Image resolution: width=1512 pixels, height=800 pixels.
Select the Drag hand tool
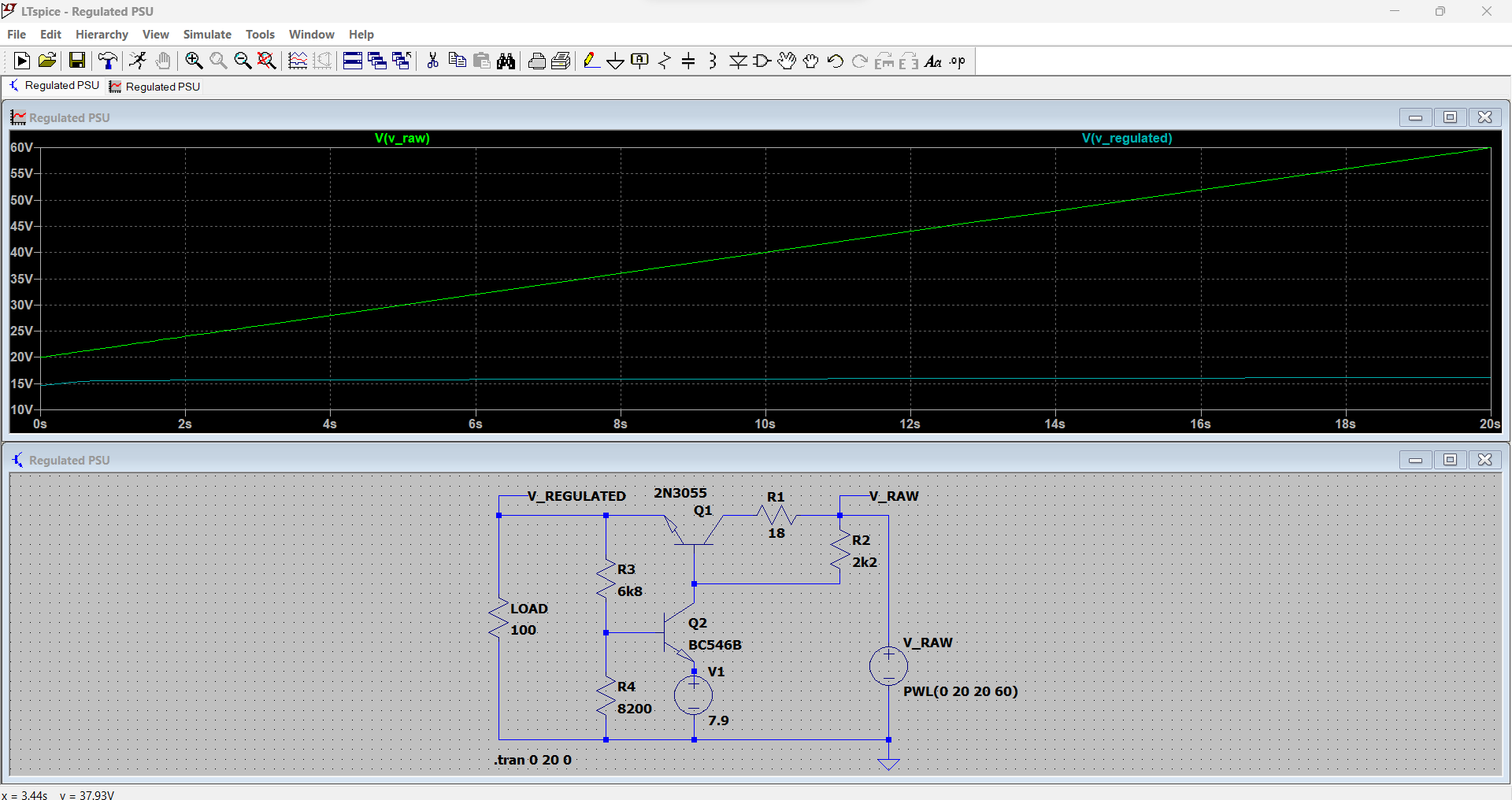[811, 61]
